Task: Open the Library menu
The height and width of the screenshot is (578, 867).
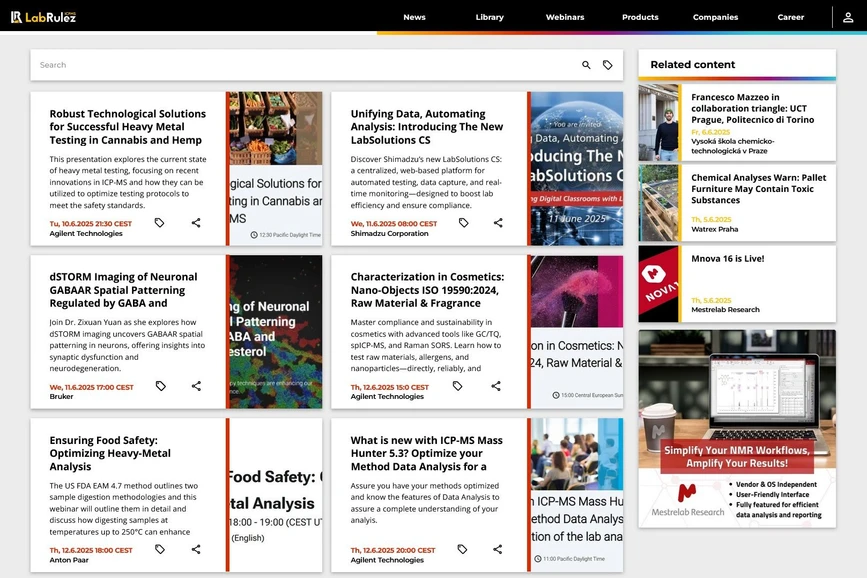Action: point(489,17)
